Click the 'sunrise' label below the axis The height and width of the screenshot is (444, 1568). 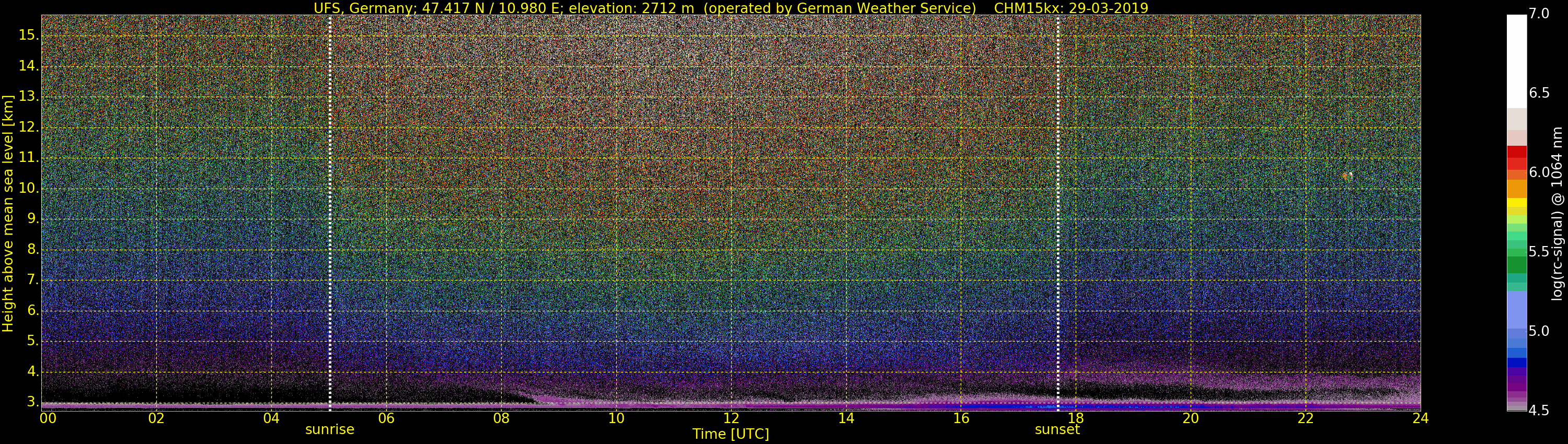[x=329, y=429]
